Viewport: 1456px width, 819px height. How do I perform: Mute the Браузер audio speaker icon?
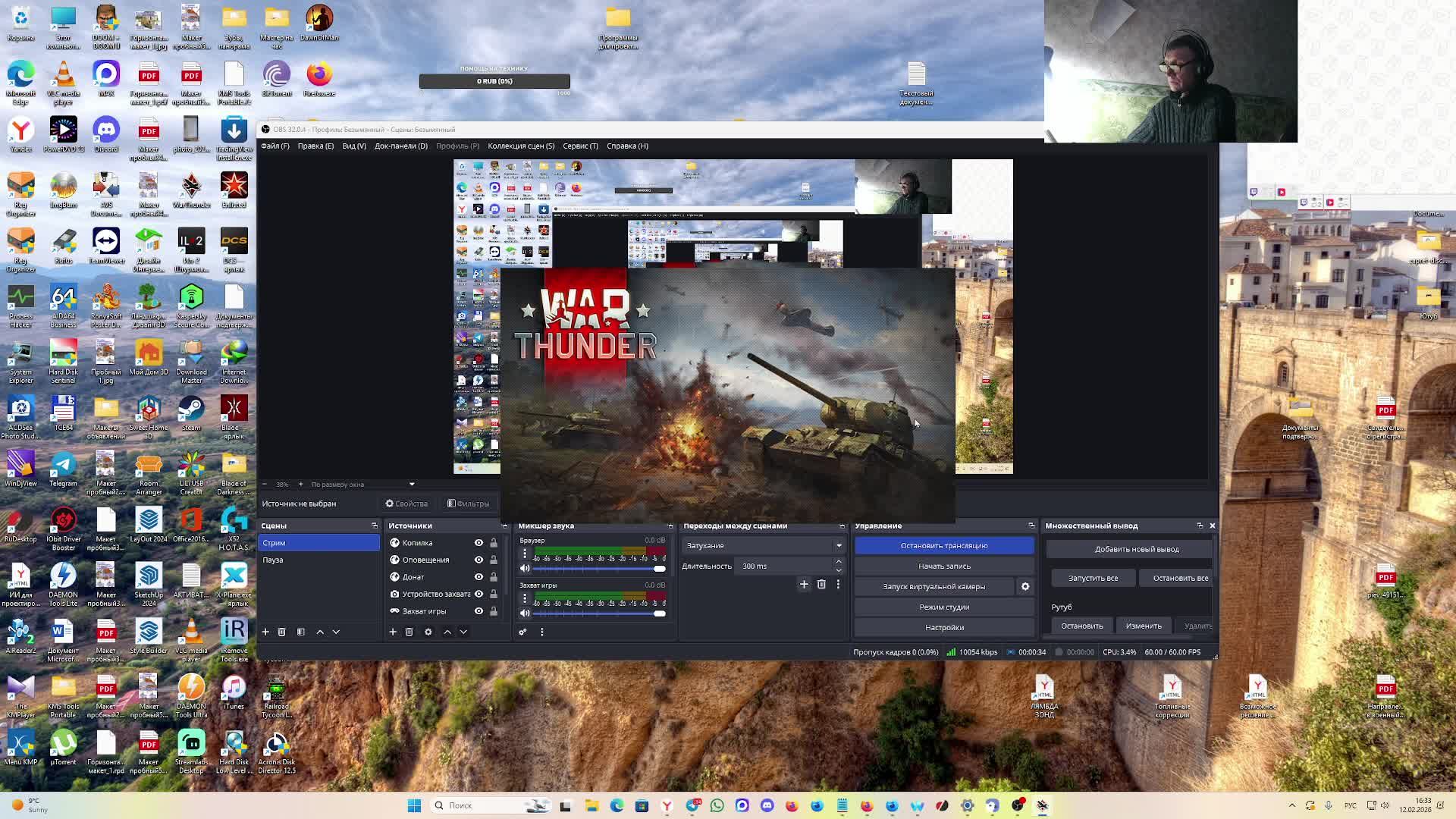point(525,568)
